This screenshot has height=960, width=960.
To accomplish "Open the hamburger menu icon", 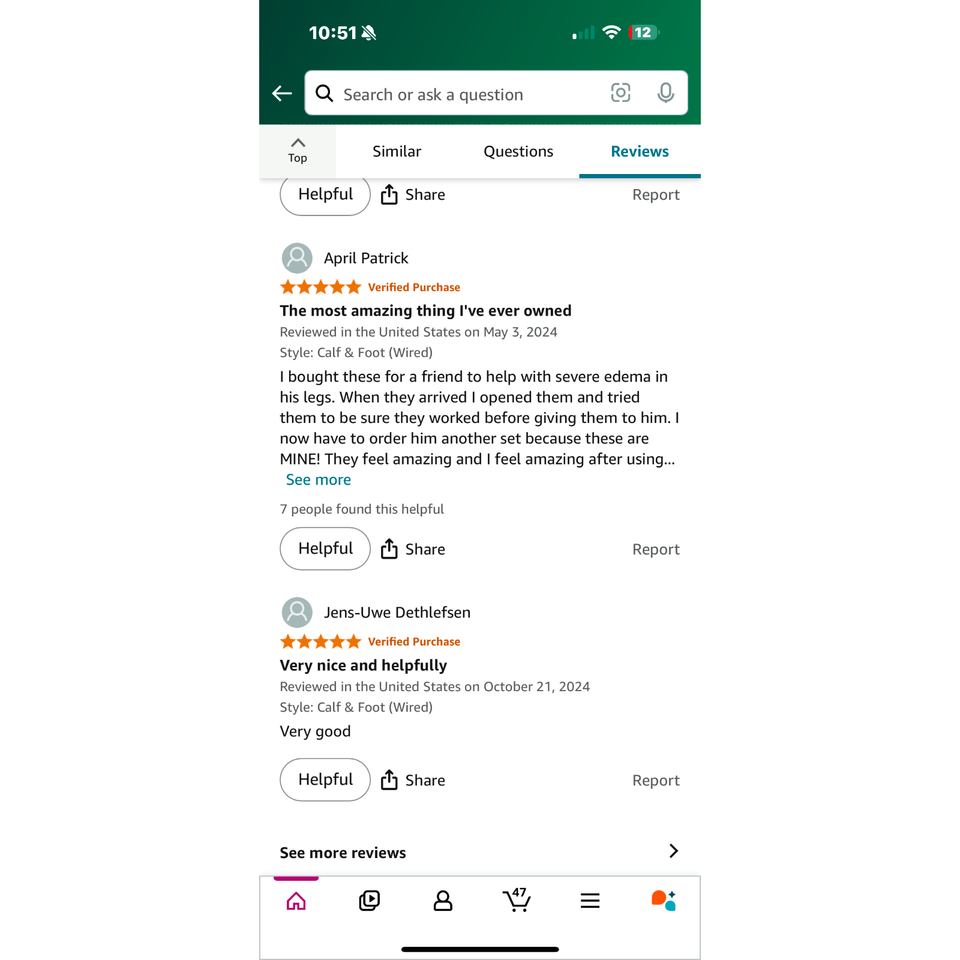I will point(590,901).
